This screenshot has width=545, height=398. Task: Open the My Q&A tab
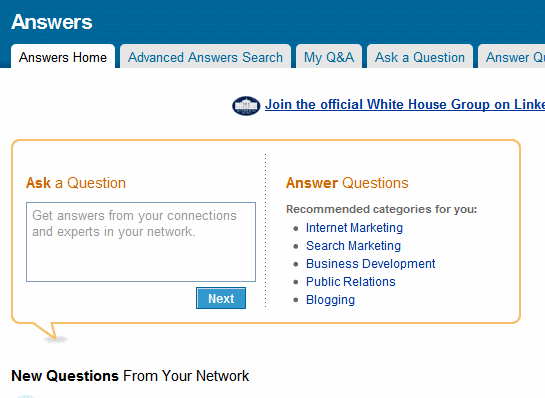click(x=329, y=57)
